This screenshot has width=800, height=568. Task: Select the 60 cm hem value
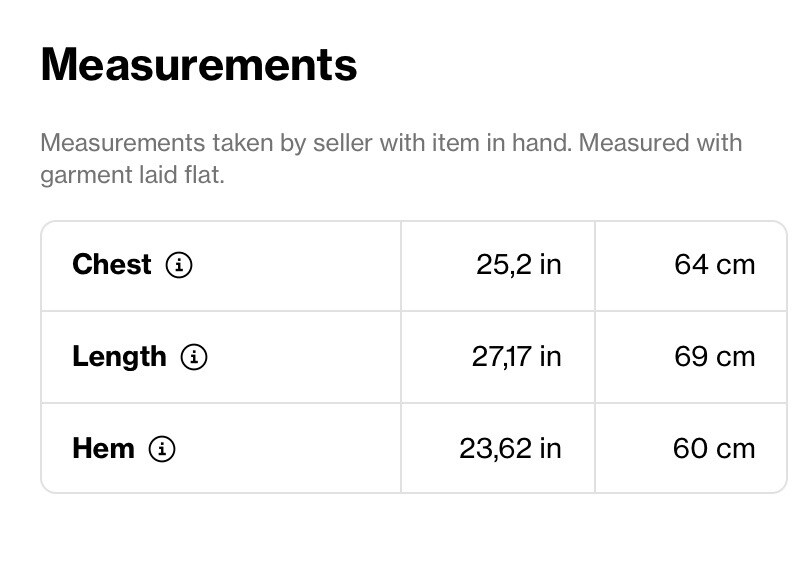pos(714,449)
